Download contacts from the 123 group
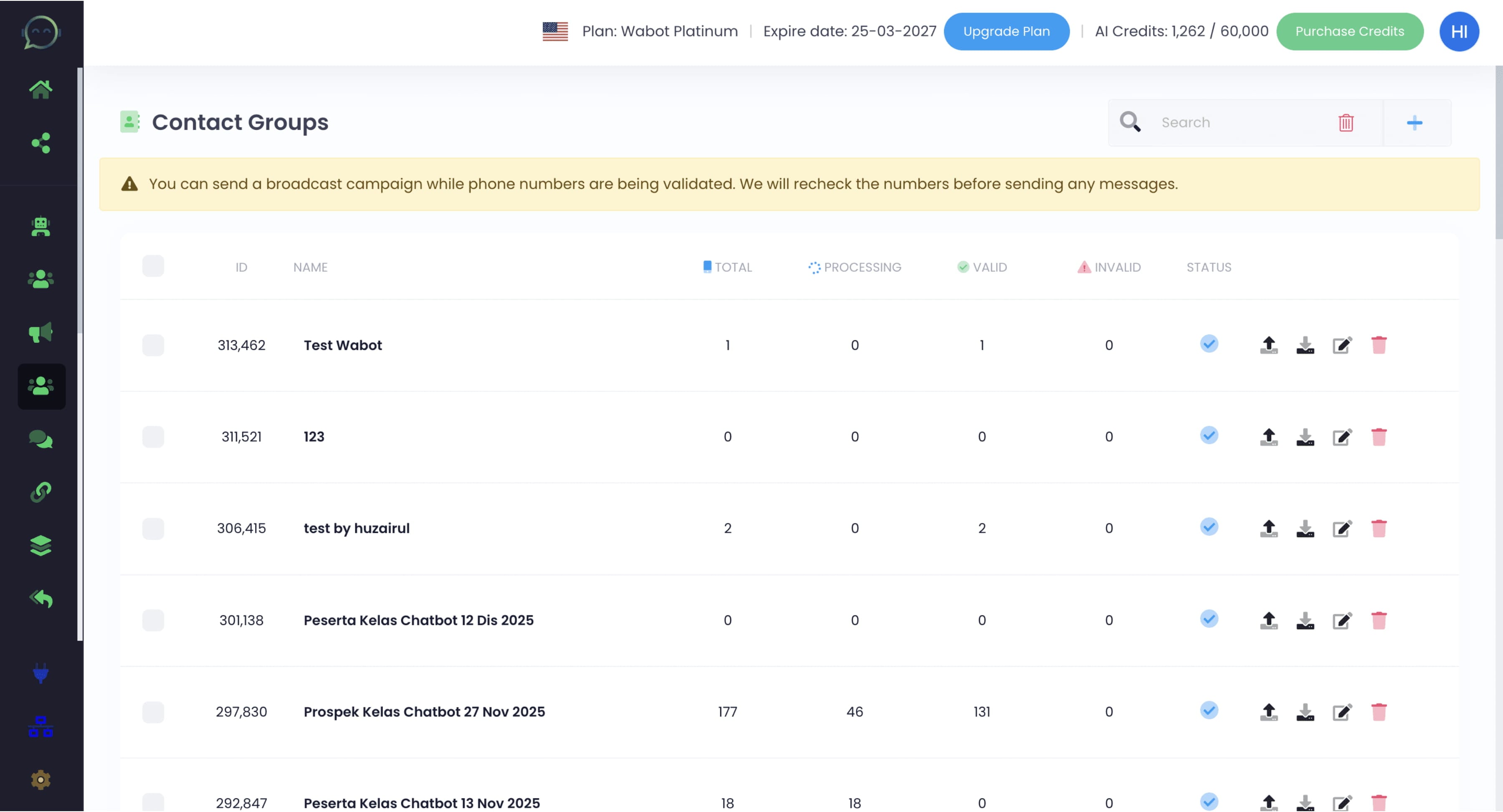This screenshot has height=812, width=1503. click(x=1305, y=437)
